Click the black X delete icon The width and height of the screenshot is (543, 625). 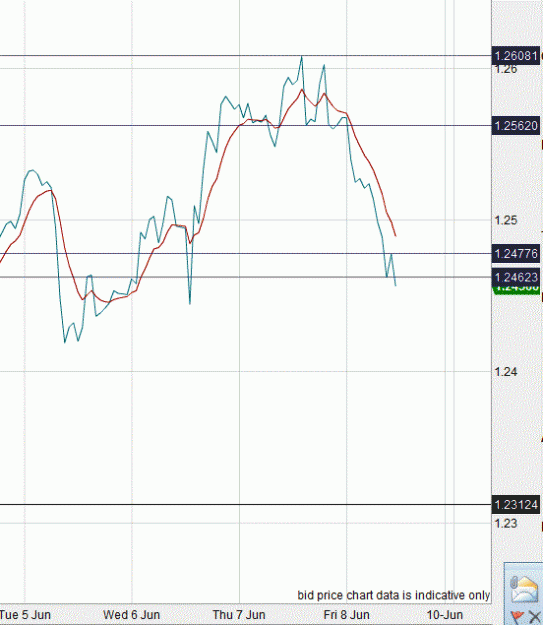(535, 617)
